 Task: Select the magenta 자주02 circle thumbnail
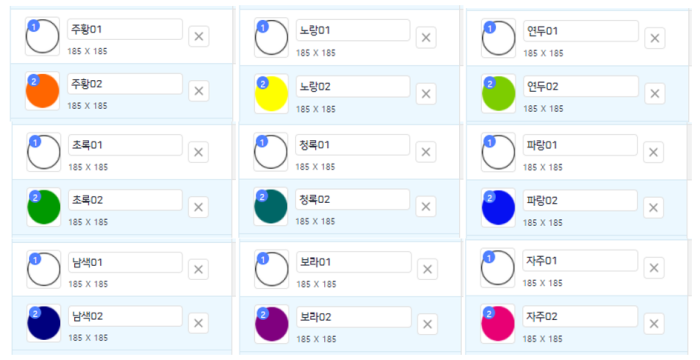coord(498,324)
